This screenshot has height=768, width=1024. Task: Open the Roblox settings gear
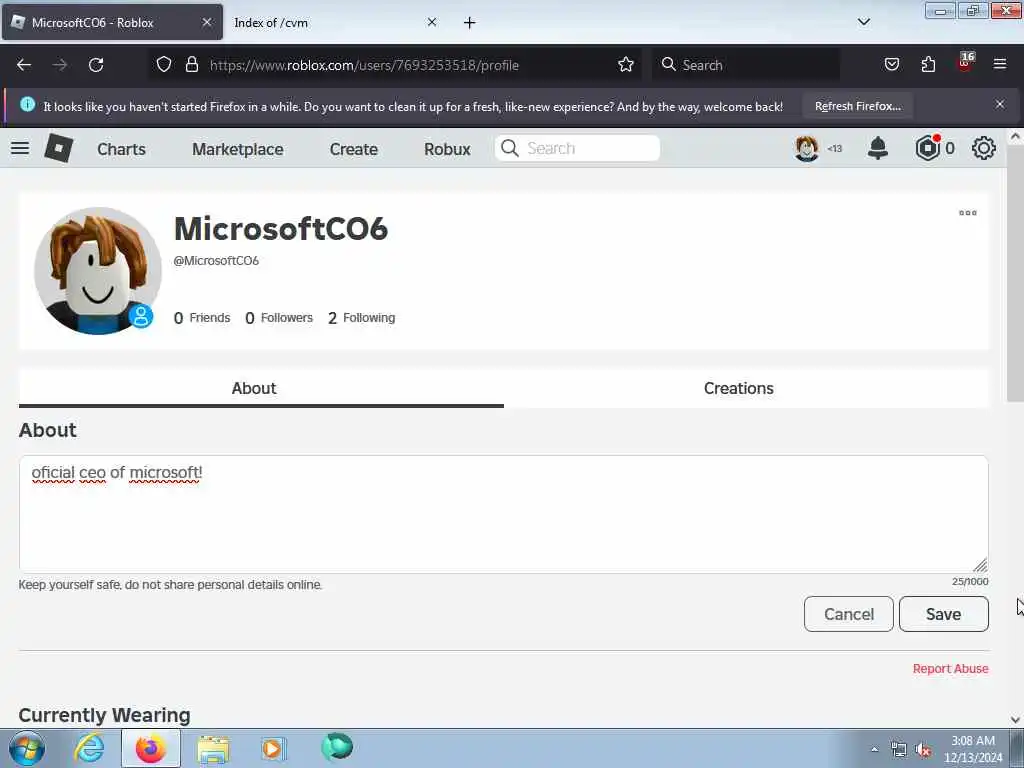pyautogui.click(x=984, y=148)
